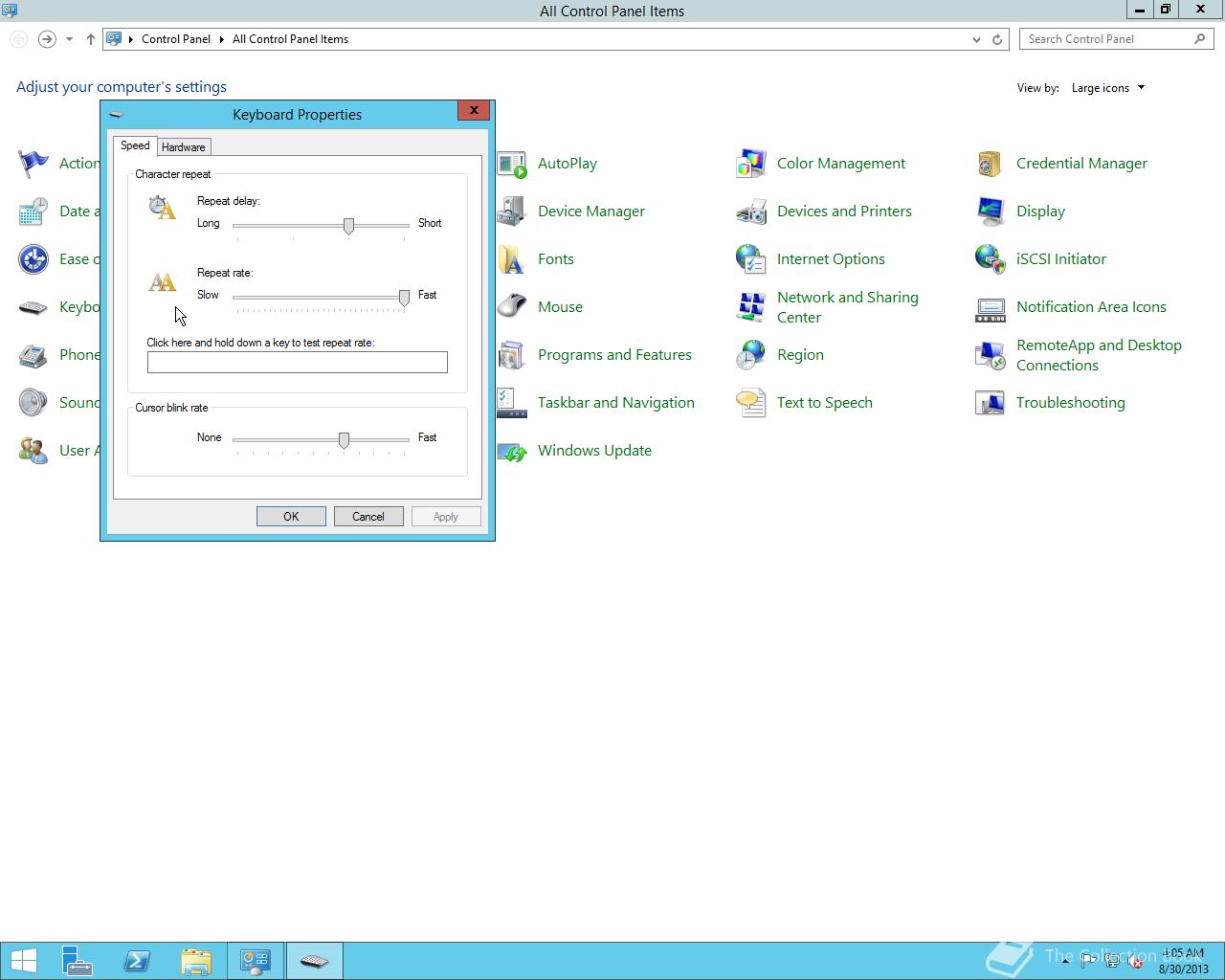Open the AutoPlay icon

pos(512,164)
